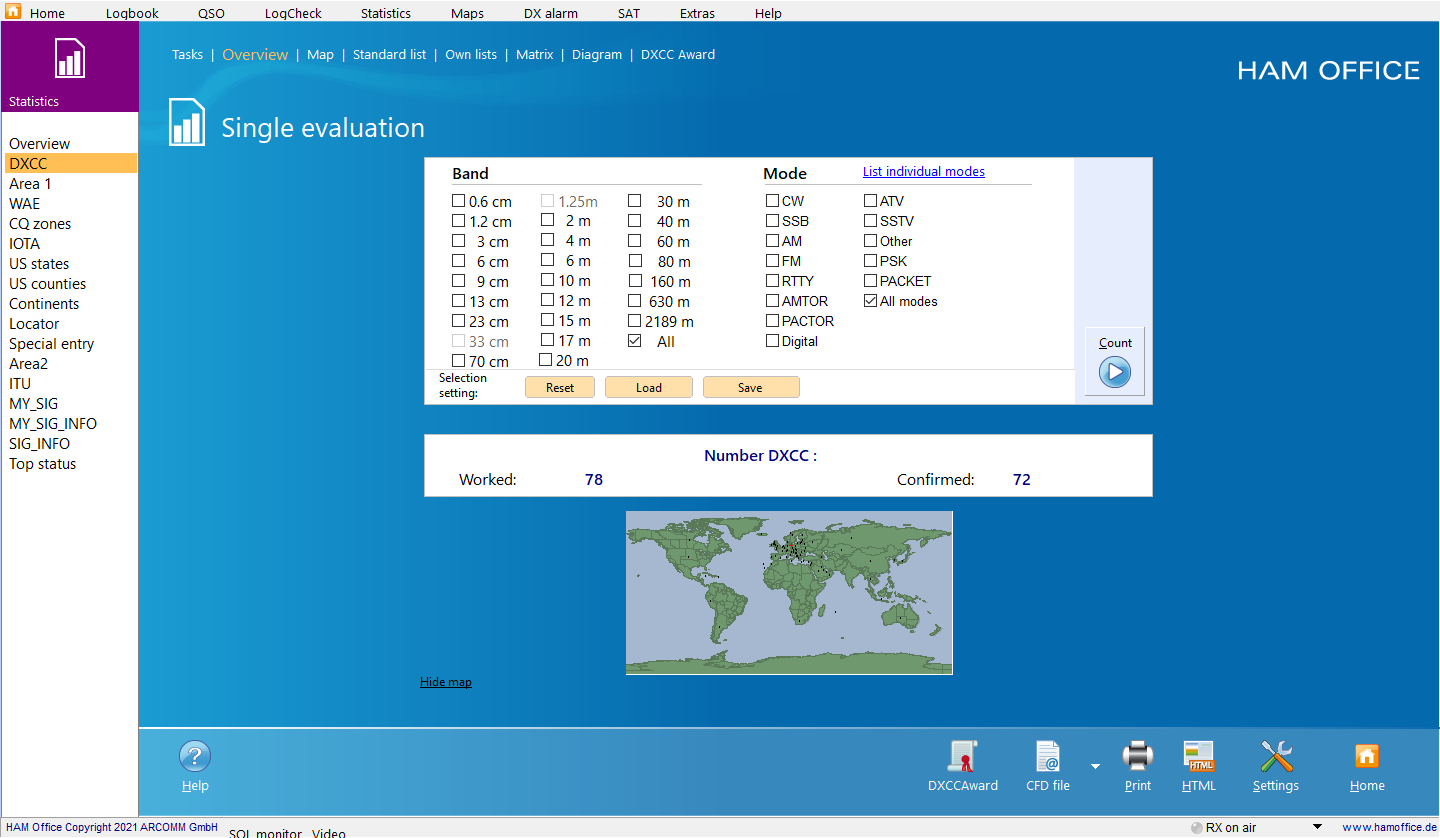Select Continents in the statistics list
1440x838 pixels.
coord(44,304)
